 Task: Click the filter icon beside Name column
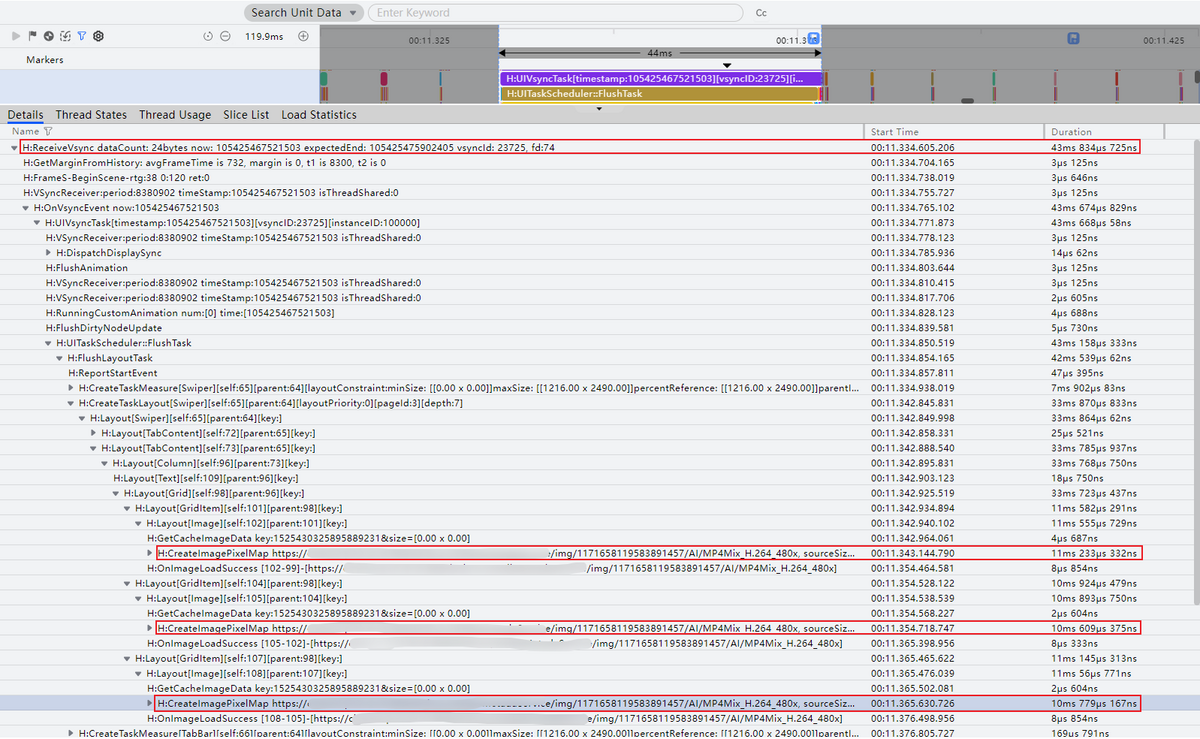[x=48, y=132]
